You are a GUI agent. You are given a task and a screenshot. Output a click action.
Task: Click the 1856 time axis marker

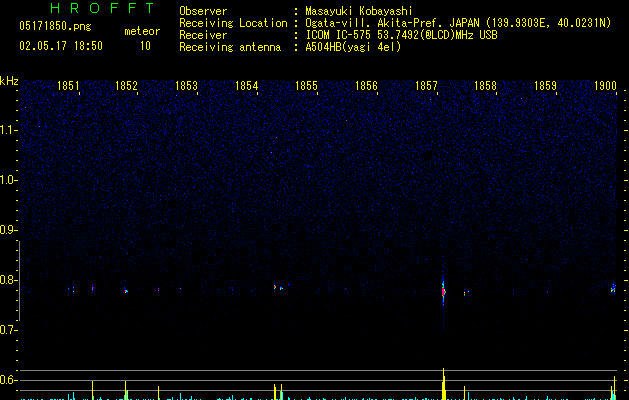coord(366,86)
